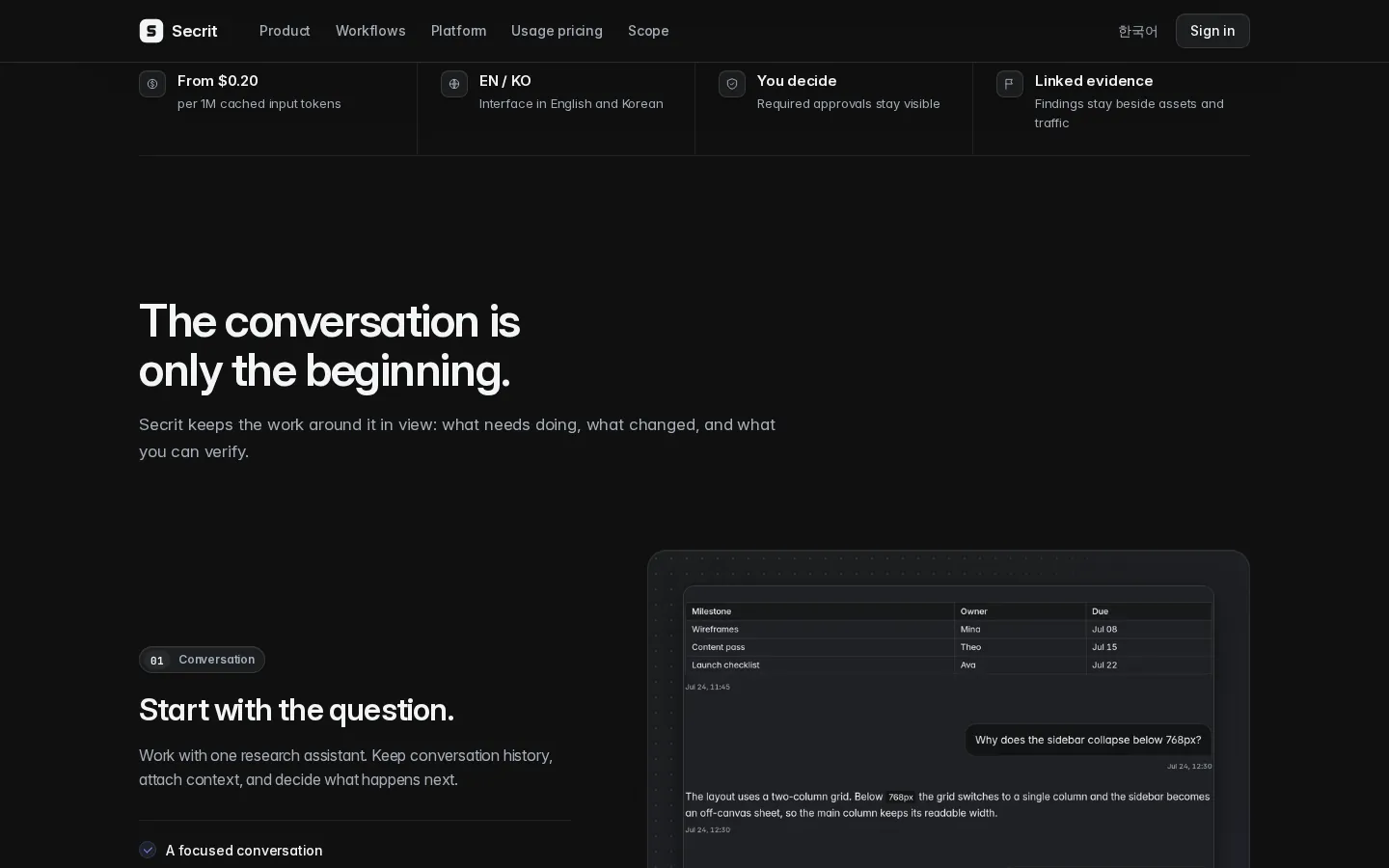This screenshot has height=868, width=1389.
Task: Click the "EN / KO" title
Action: 505,81
